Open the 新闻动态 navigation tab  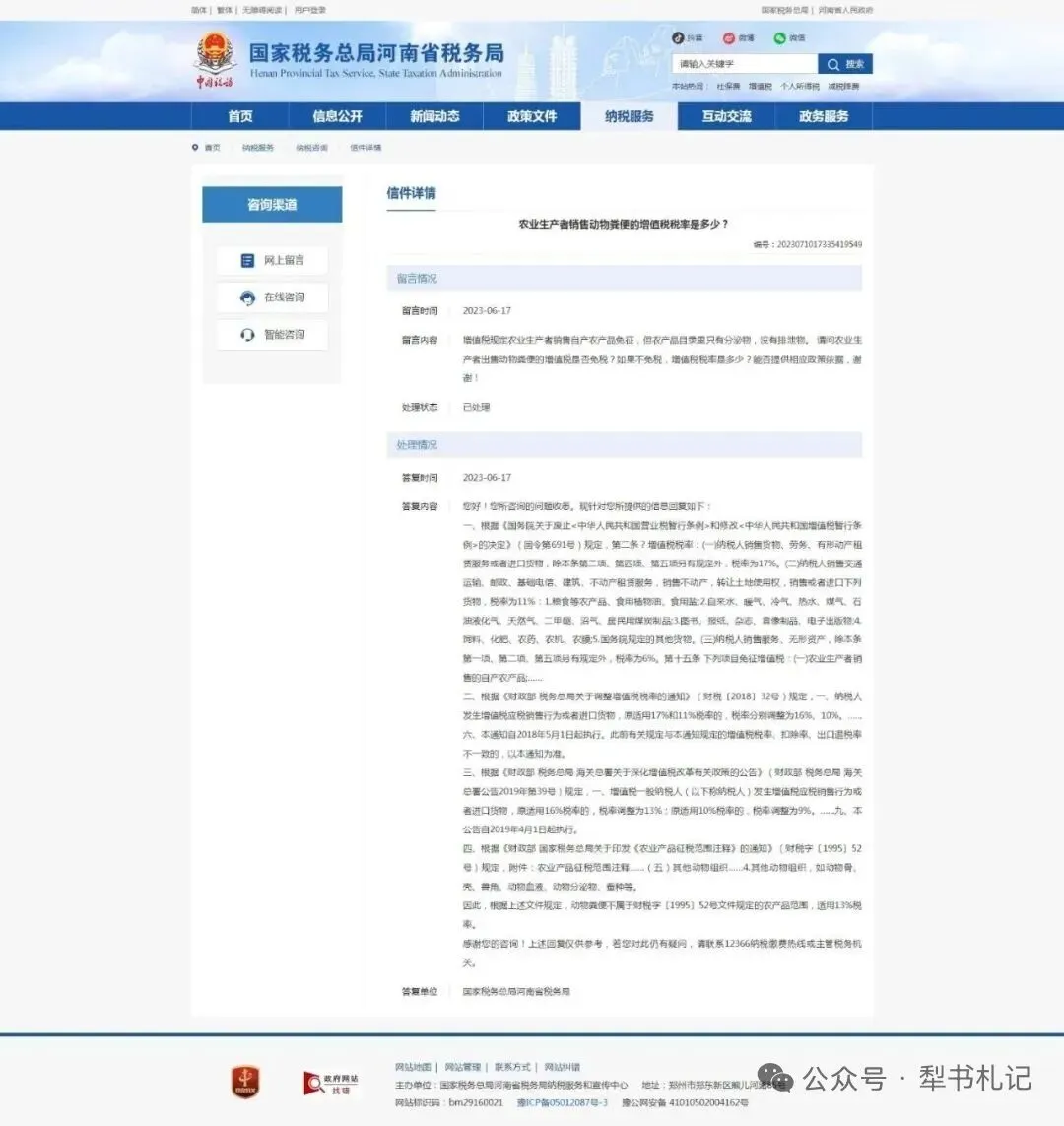[x=434, y=116]
